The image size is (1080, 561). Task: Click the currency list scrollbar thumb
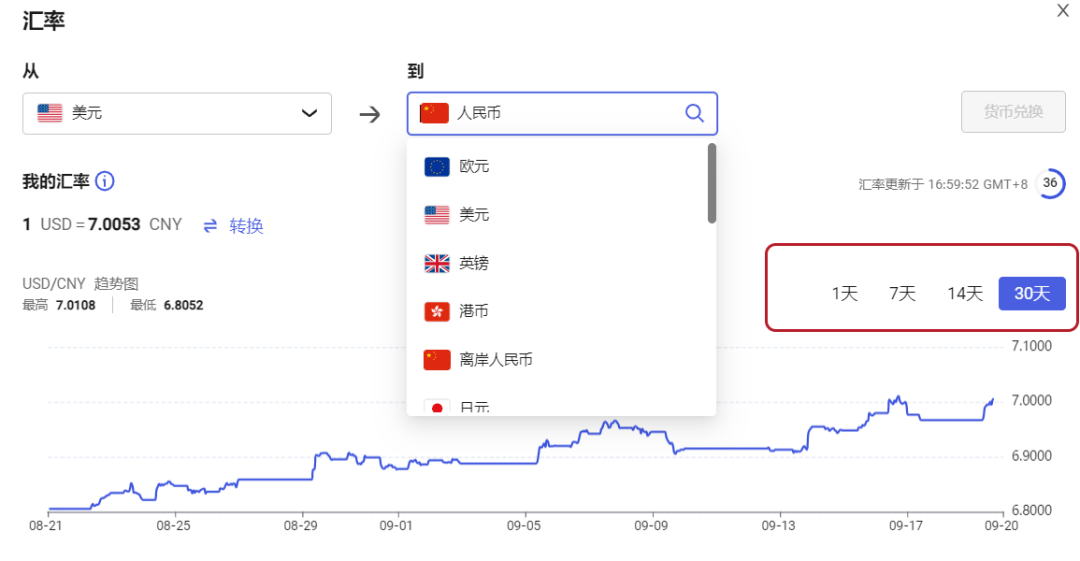[712, 183]
